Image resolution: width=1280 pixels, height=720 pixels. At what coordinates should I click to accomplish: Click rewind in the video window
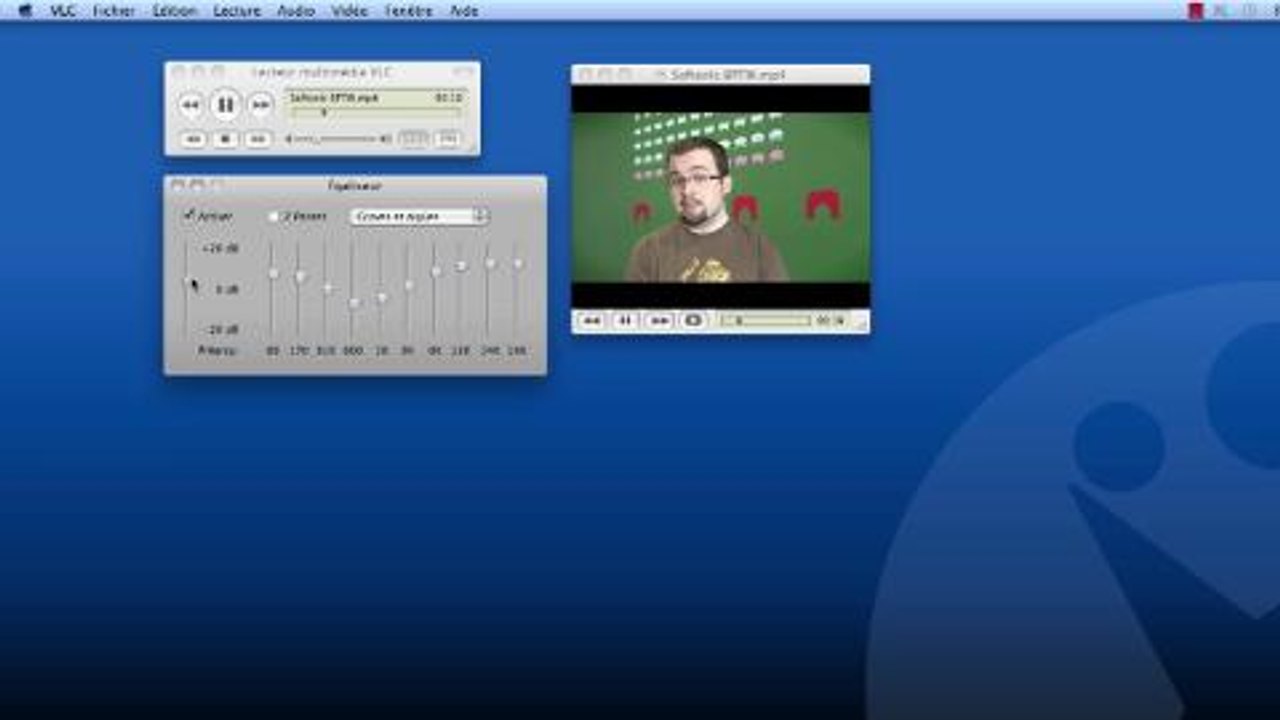pyautogui.click(x=592, y=321)
